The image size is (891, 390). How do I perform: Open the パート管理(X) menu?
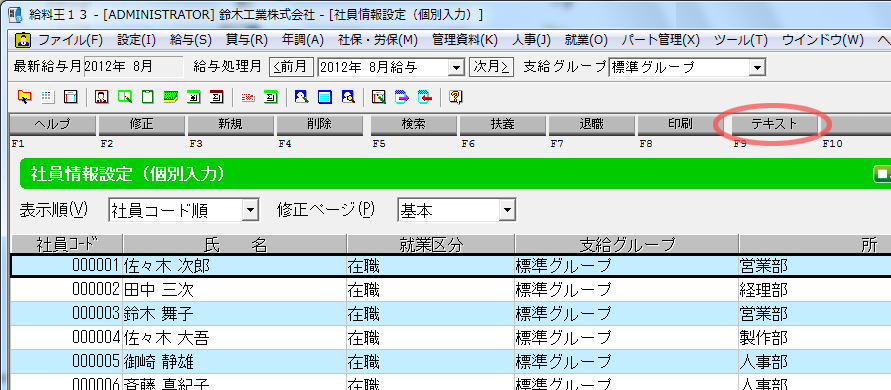point(660,40)
